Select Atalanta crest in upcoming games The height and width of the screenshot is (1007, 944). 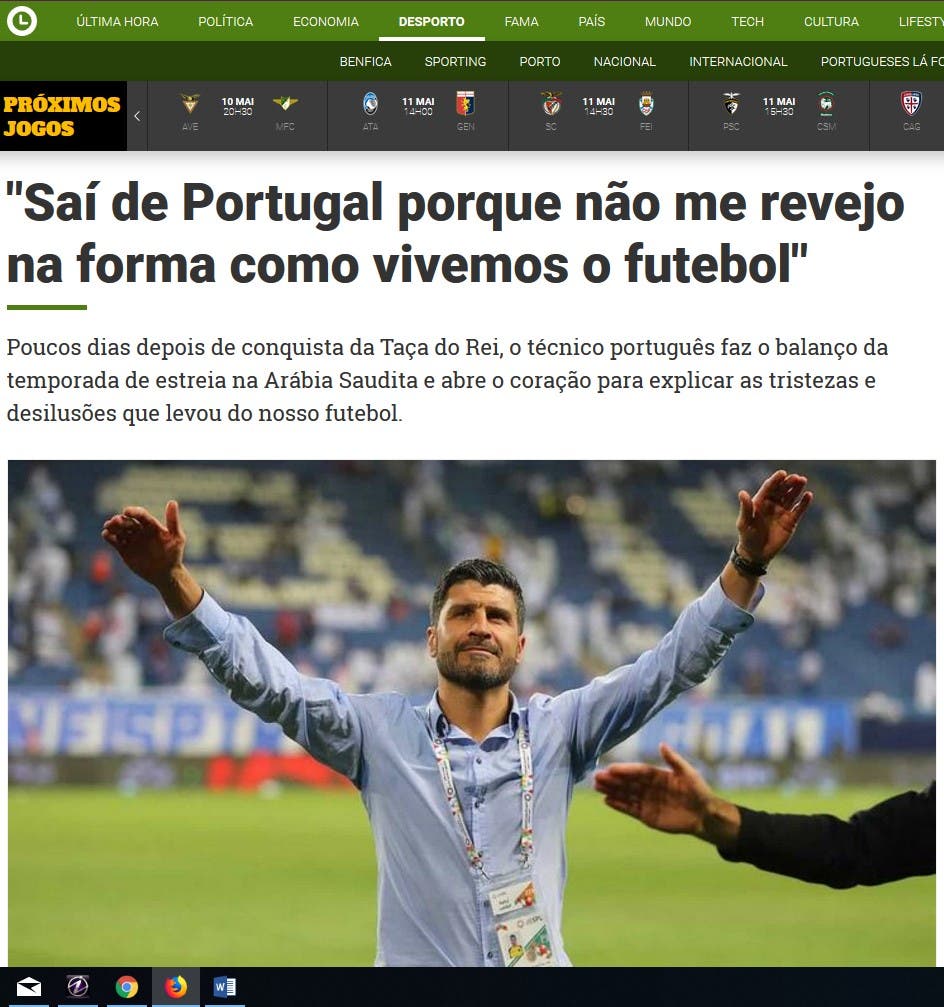[x=371, y=104]
